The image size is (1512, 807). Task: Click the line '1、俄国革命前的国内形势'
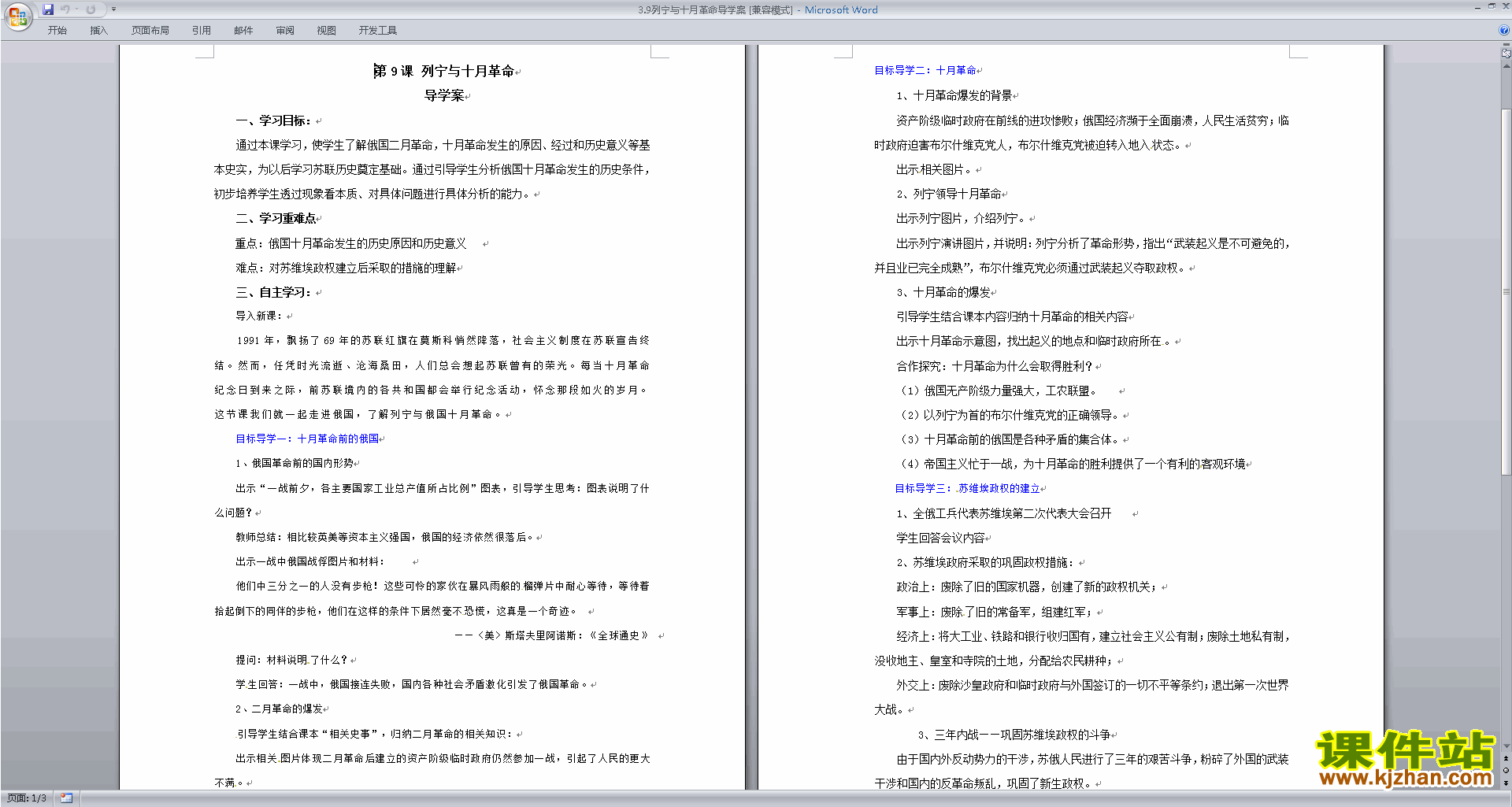click(x=295, y=463)
